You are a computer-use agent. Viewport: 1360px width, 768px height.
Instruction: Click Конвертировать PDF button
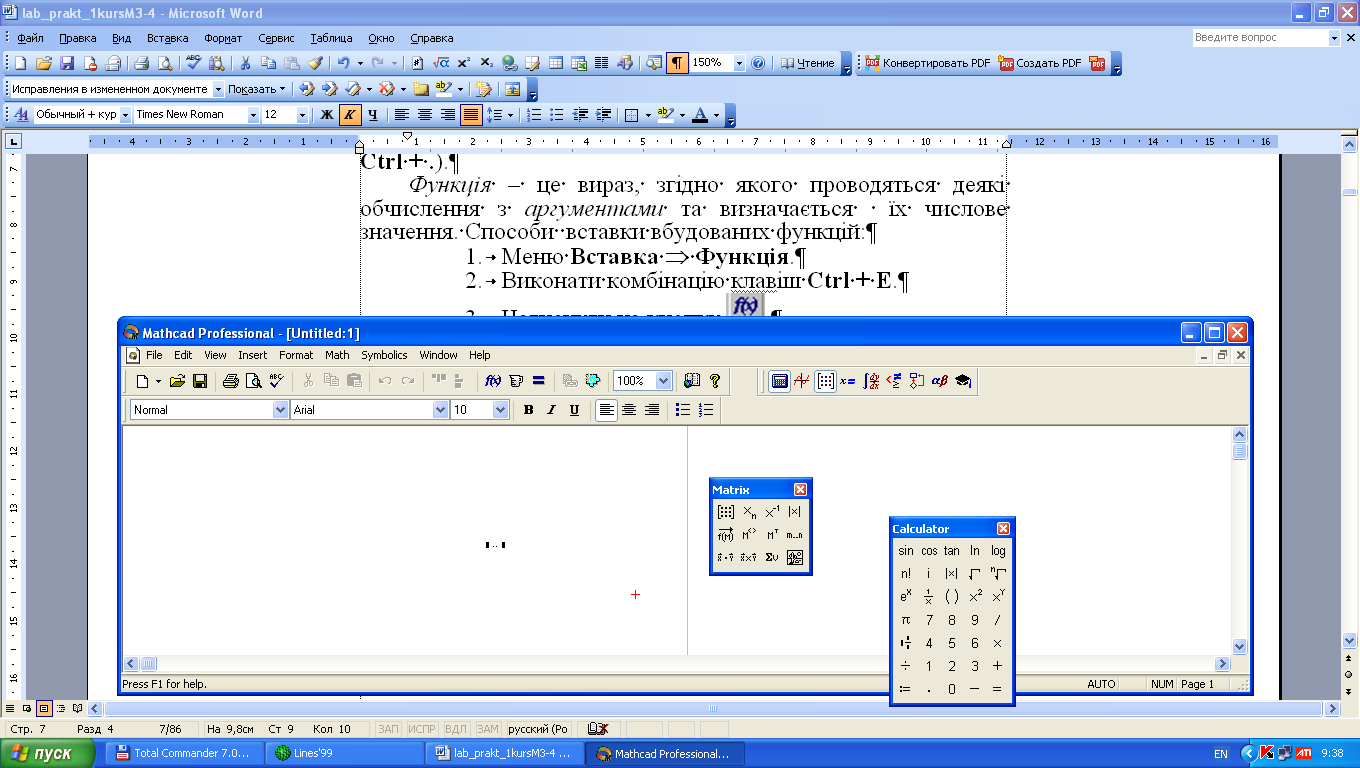[x=927, y=63]
